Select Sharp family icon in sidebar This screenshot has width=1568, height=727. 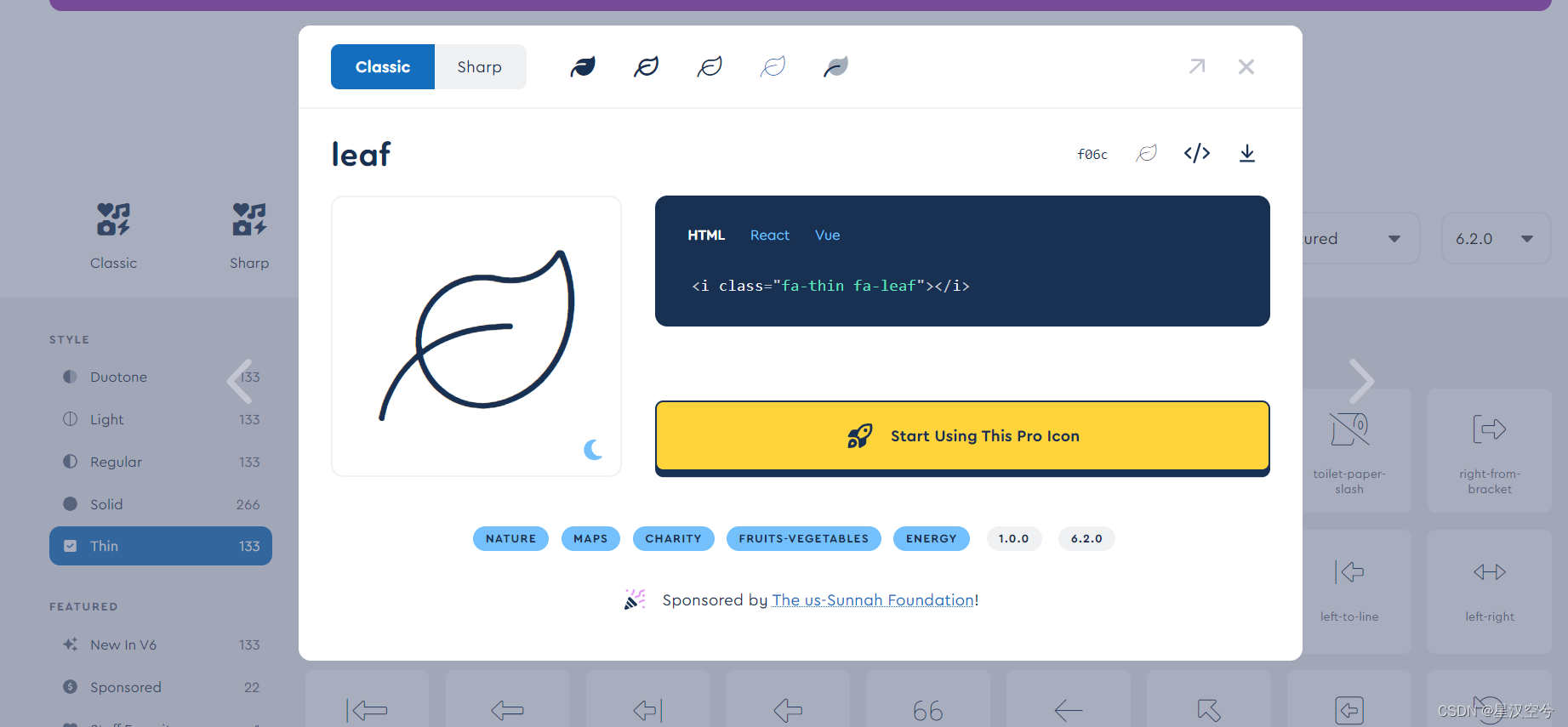click(x=249, y=236)
